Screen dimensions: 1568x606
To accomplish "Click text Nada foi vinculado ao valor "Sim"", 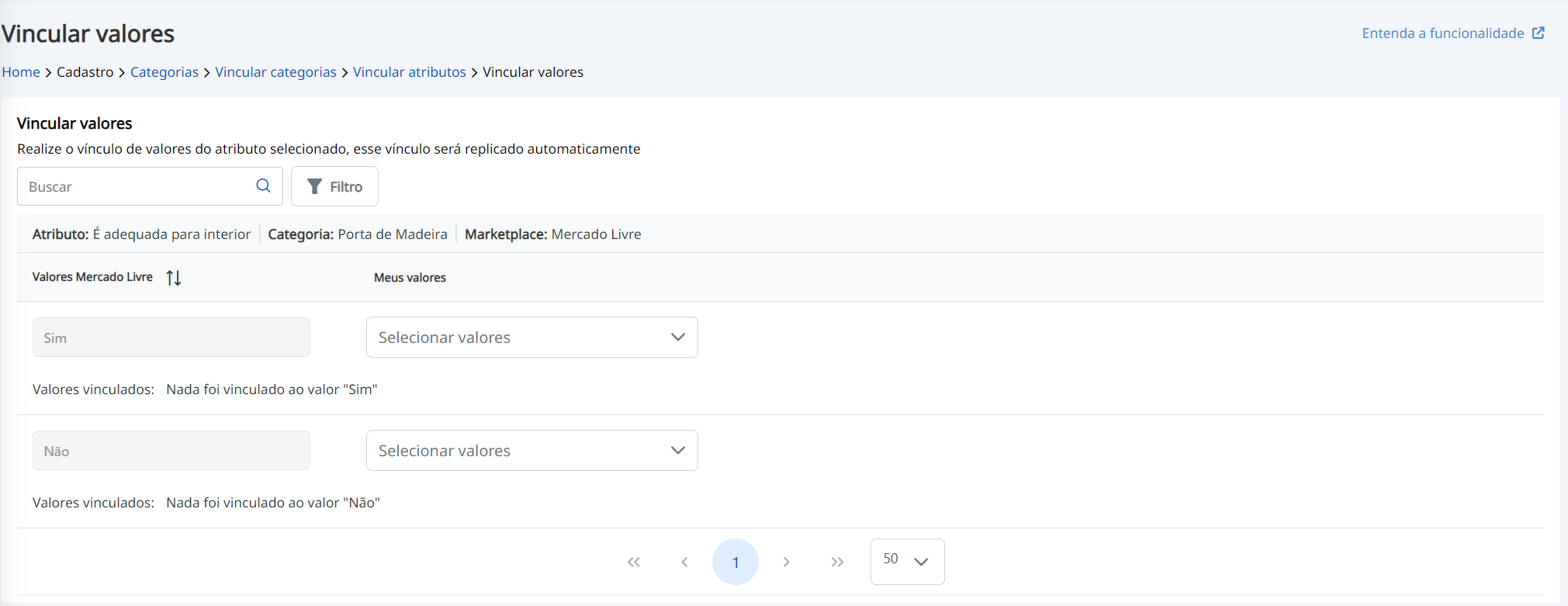I will coord(272,390).
